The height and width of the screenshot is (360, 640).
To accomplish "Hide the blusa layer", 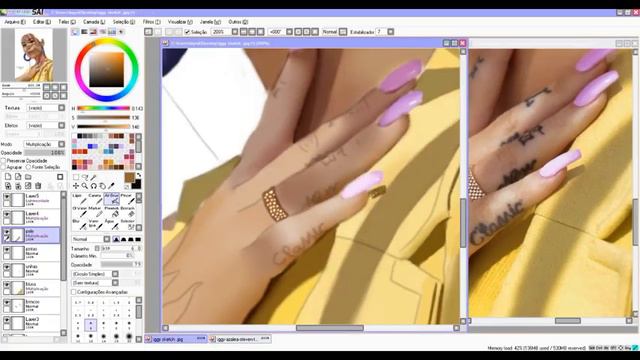I will pos(7,285).
